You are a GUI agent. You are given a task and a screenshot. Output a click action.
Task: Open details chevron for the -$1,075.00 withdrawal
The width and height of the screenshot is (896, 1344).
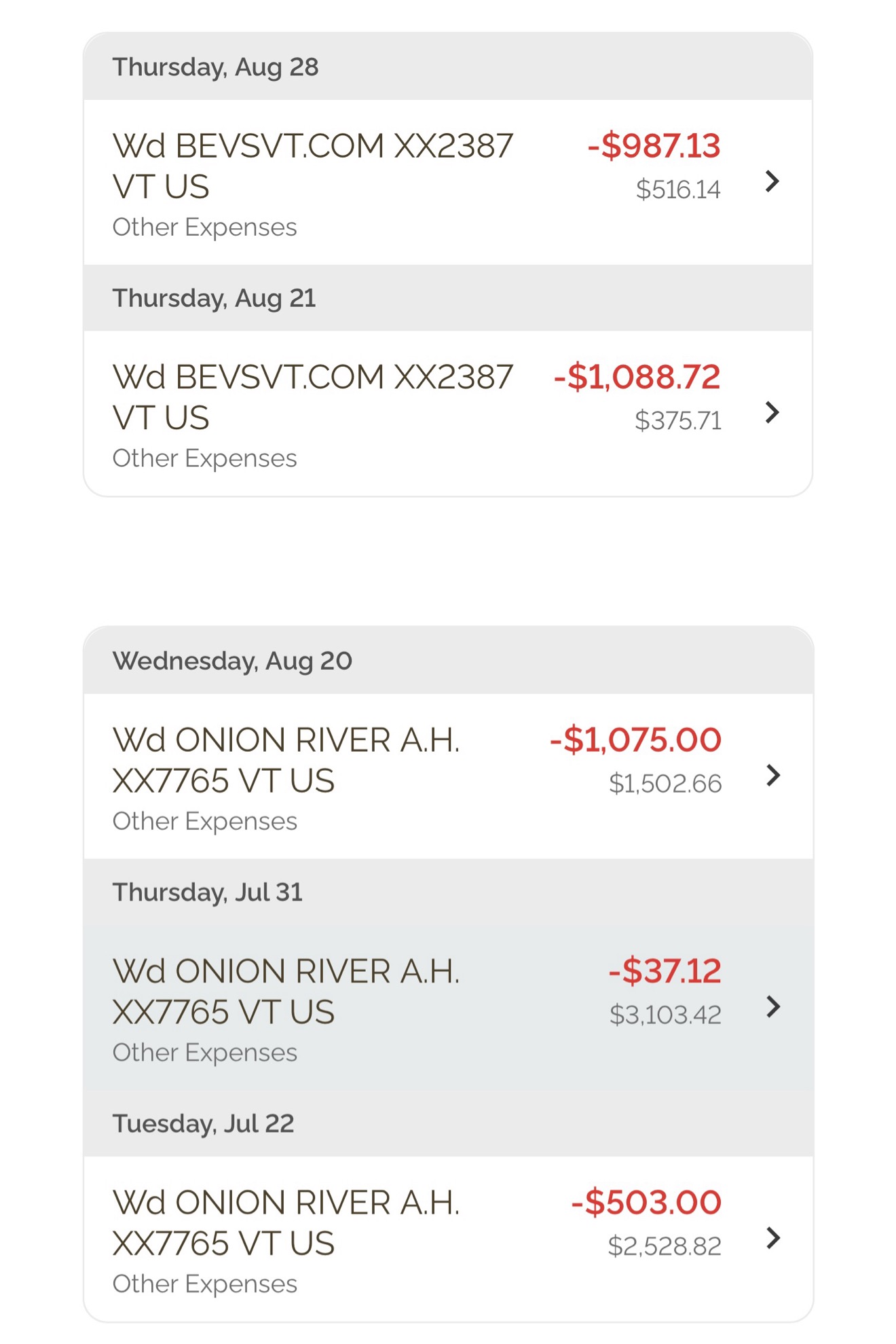(772, 775)
